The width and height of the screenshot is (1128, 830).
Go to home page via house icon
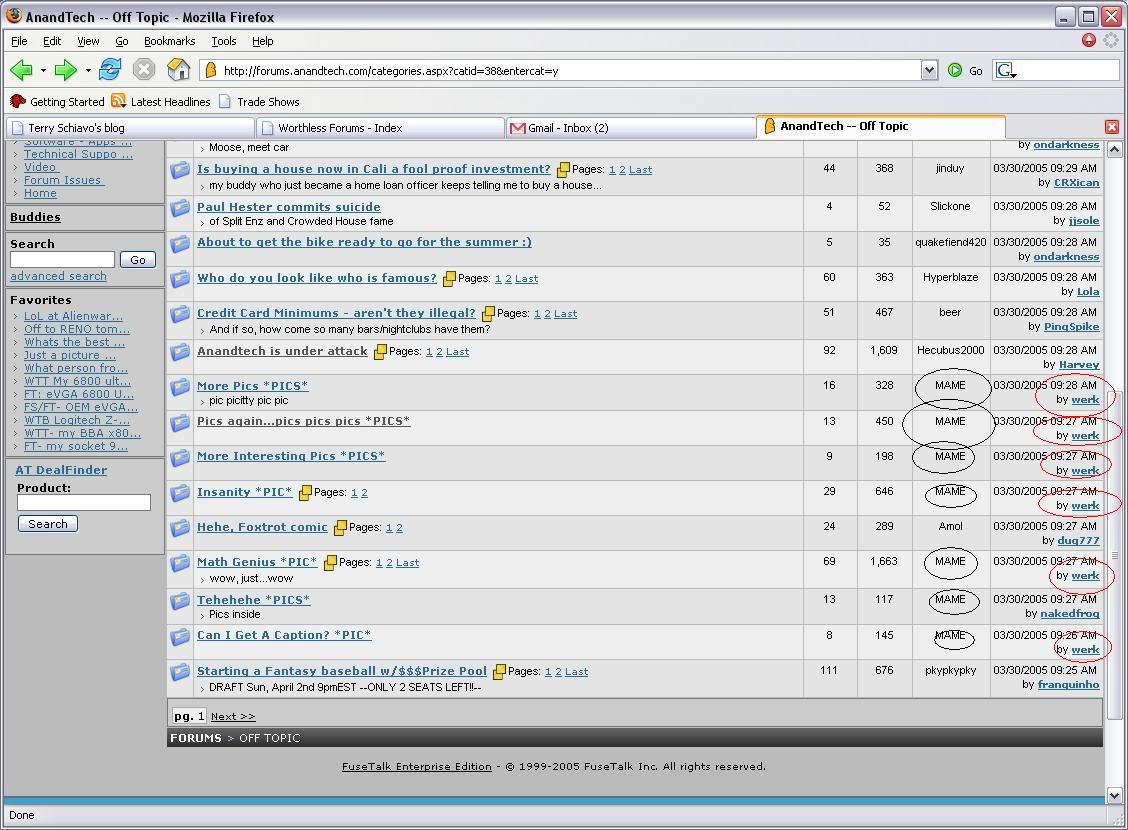point(178,70)
